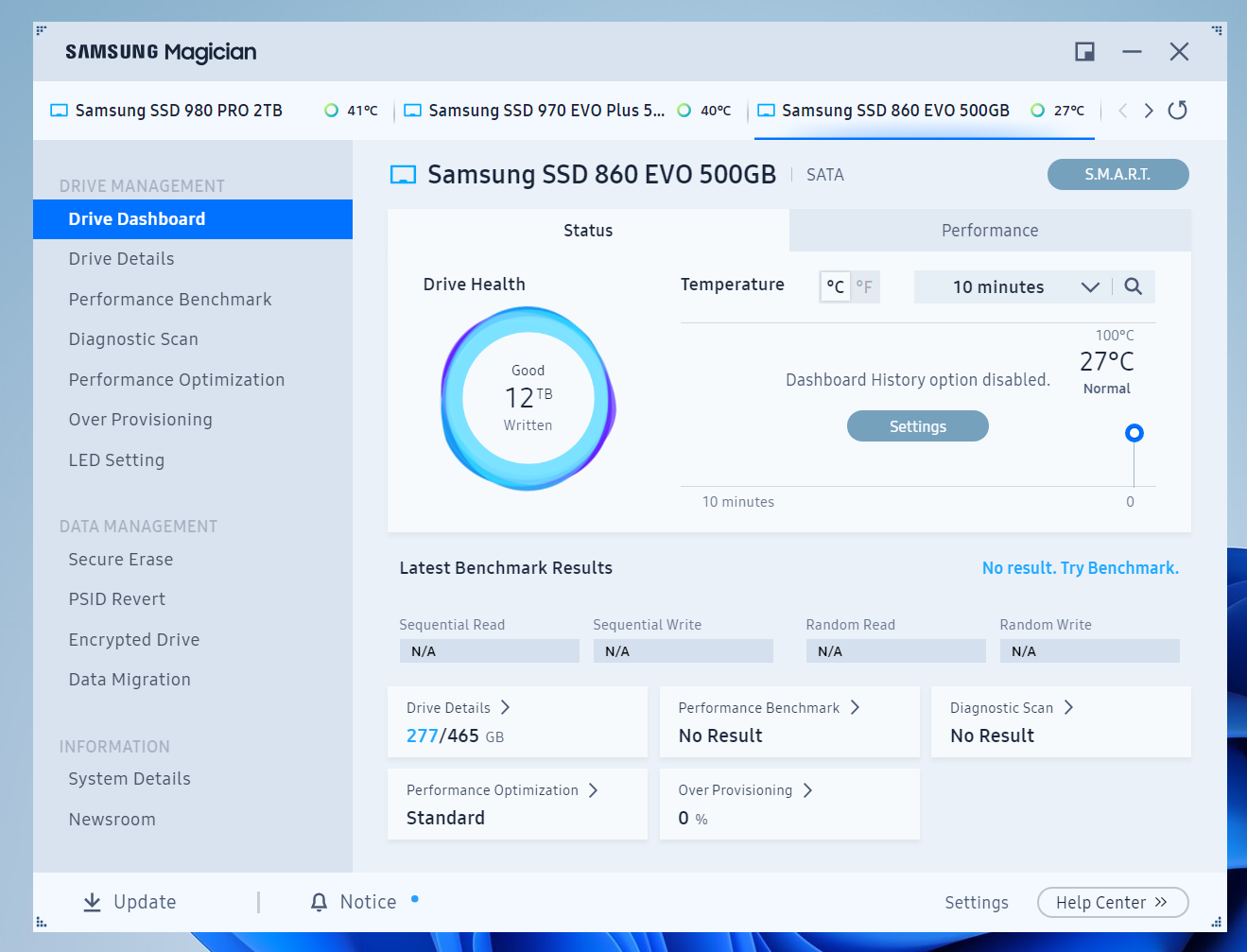
Task: Go to next drive tabs with right arrow
Action: pos(1149,111)
